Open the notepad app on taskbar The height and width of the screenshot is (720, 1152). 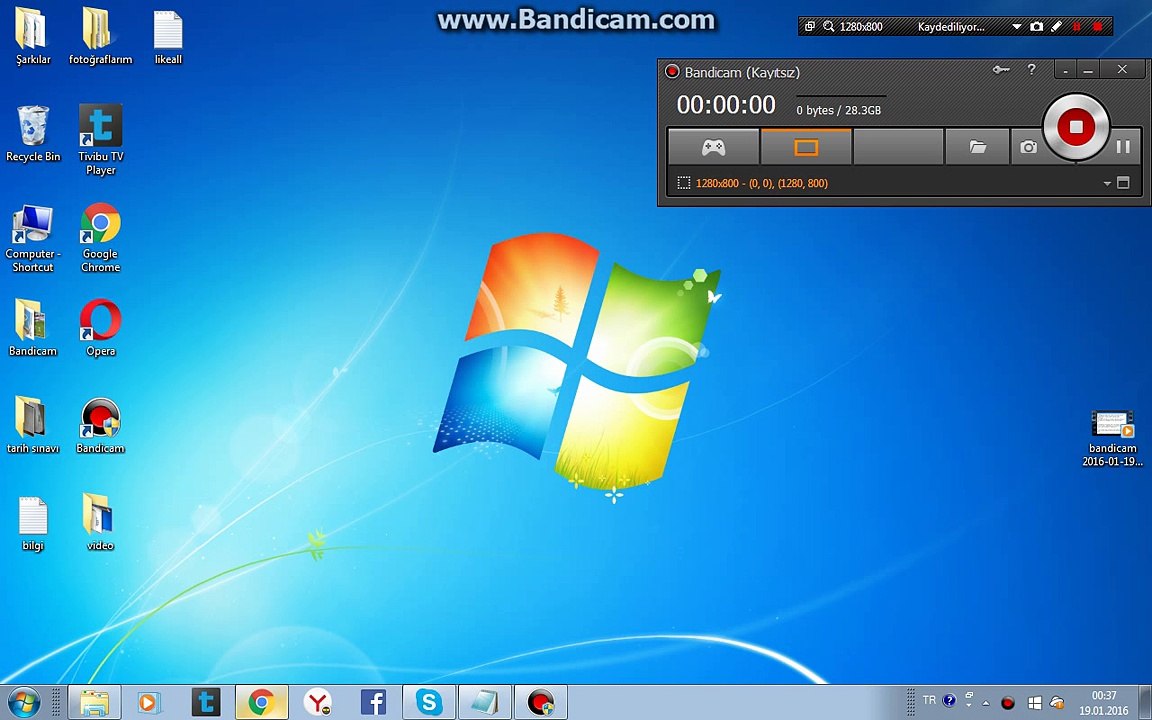[485, 702]
